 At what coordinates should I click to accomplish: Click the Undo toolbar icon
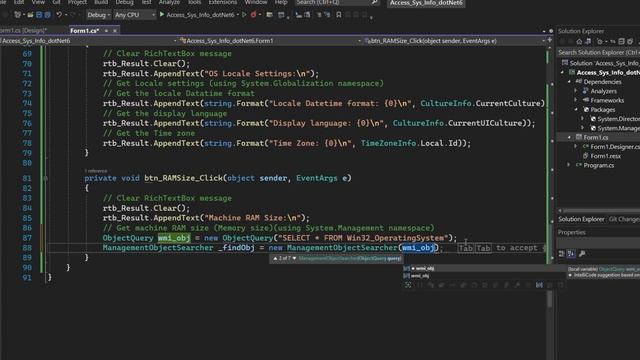(59, 15)
